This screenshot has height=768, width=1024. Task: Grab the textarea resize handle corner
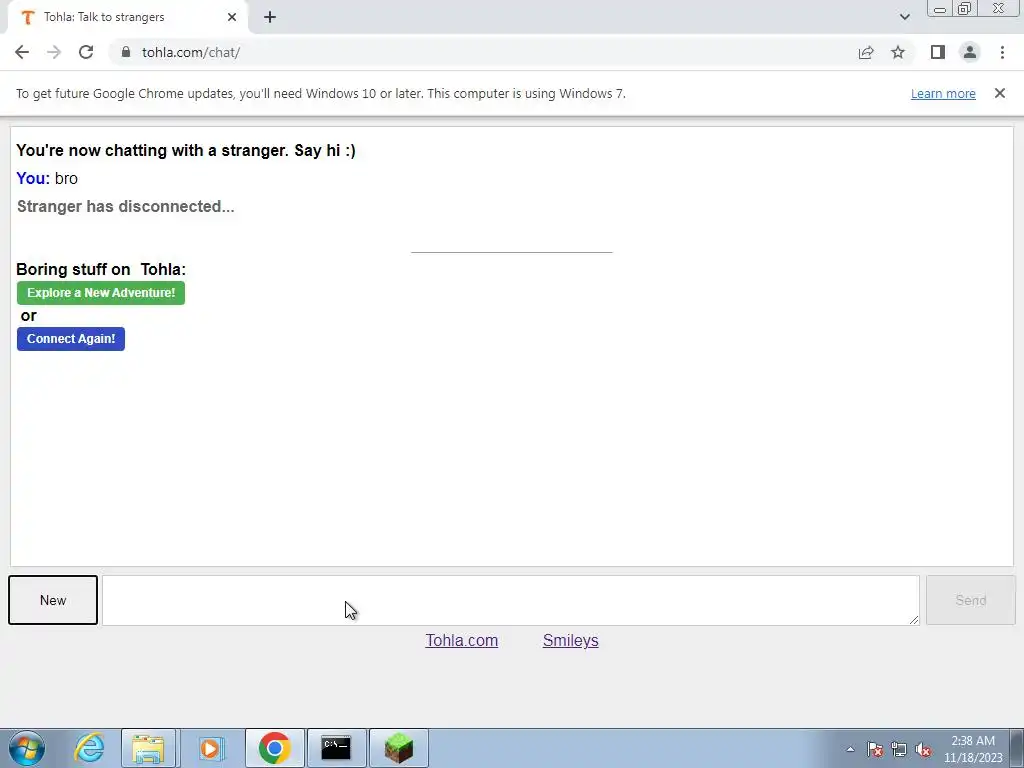(x=914, y=619)
